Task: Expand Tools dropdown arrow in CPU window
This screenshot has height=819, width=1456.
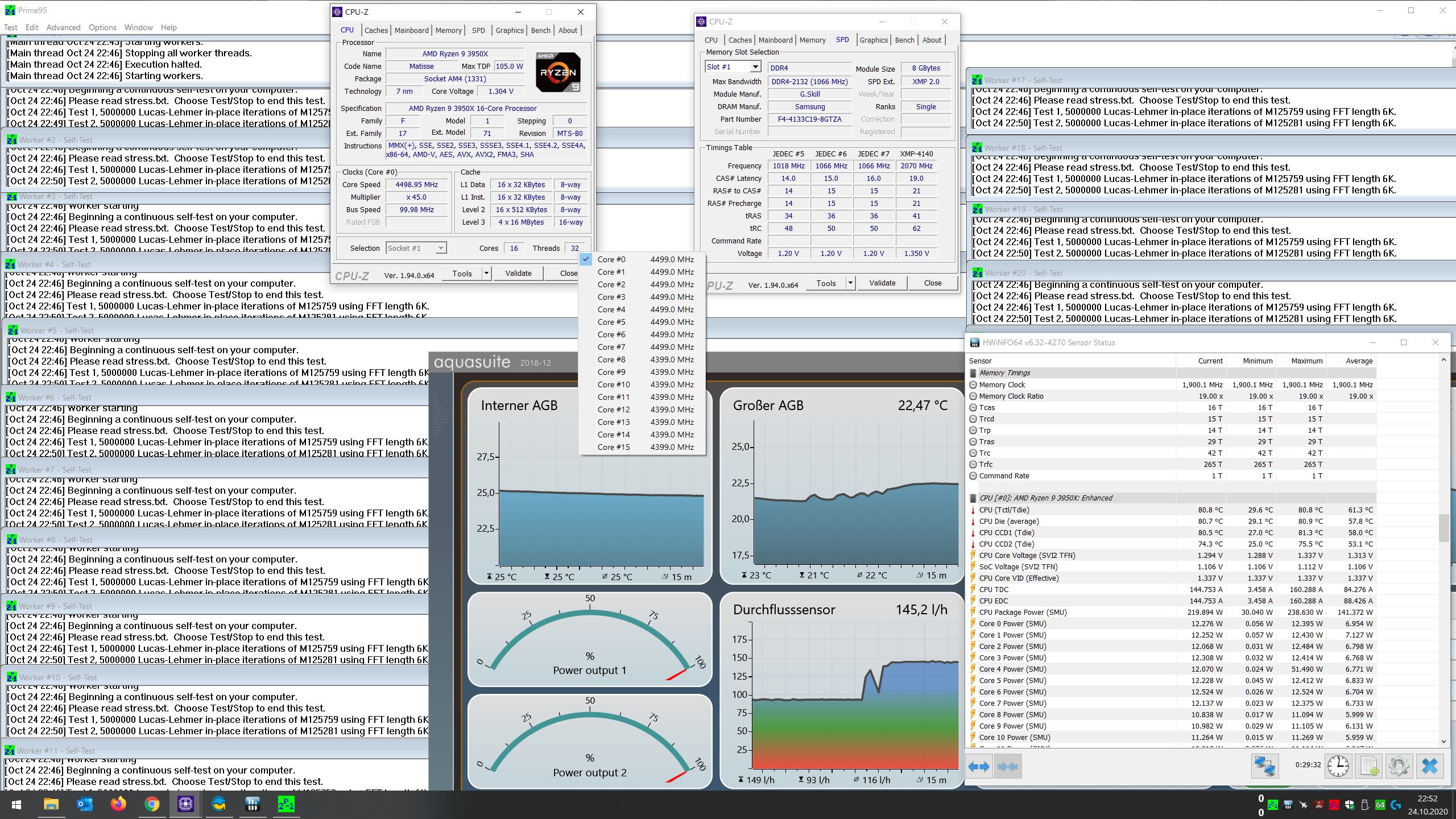Action: [x=486, y=274]
